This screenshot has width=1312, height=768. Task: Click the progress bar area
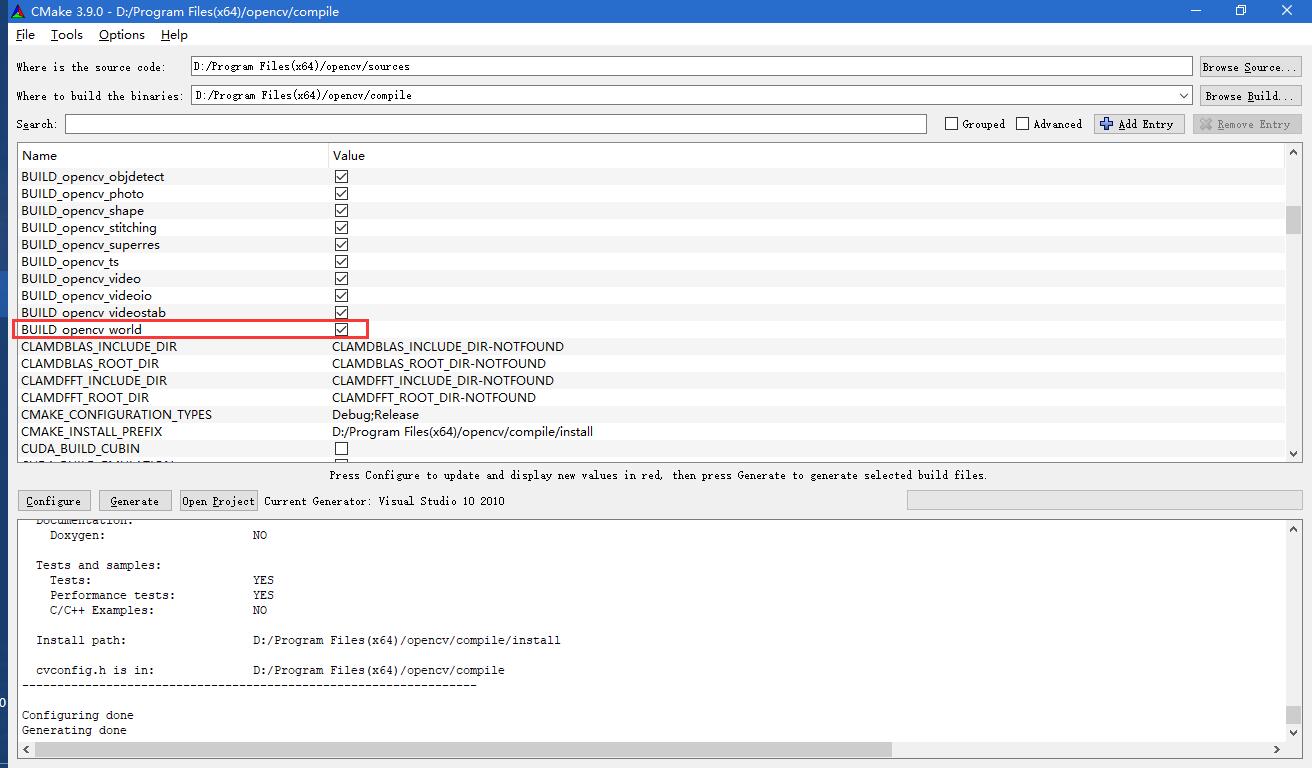click(1104, 501)
